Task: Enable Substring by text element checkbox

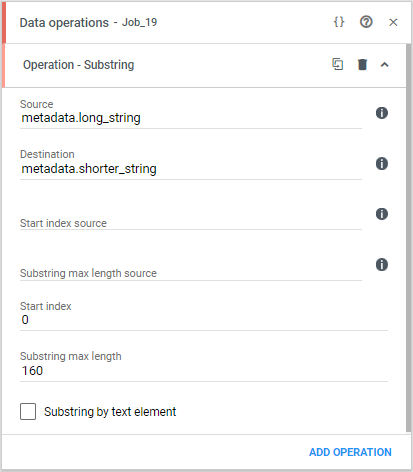Action: click(28, 411)
